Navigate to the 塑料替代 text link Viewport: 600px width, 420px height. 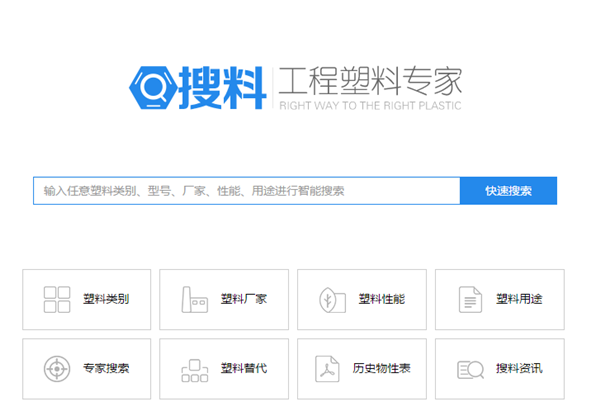[x=243, y=368]
